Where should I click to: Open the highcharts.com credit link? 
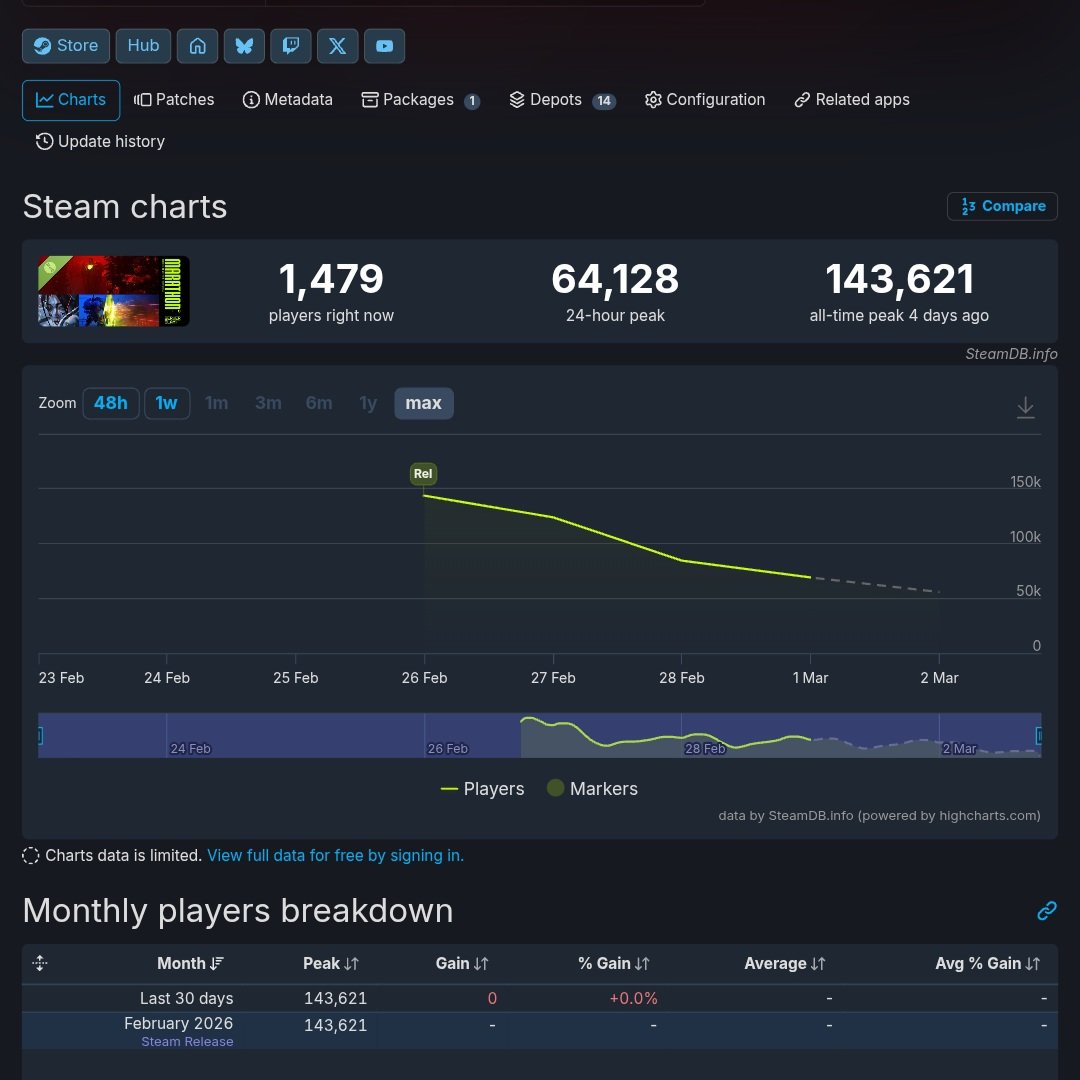click(880, 816)
